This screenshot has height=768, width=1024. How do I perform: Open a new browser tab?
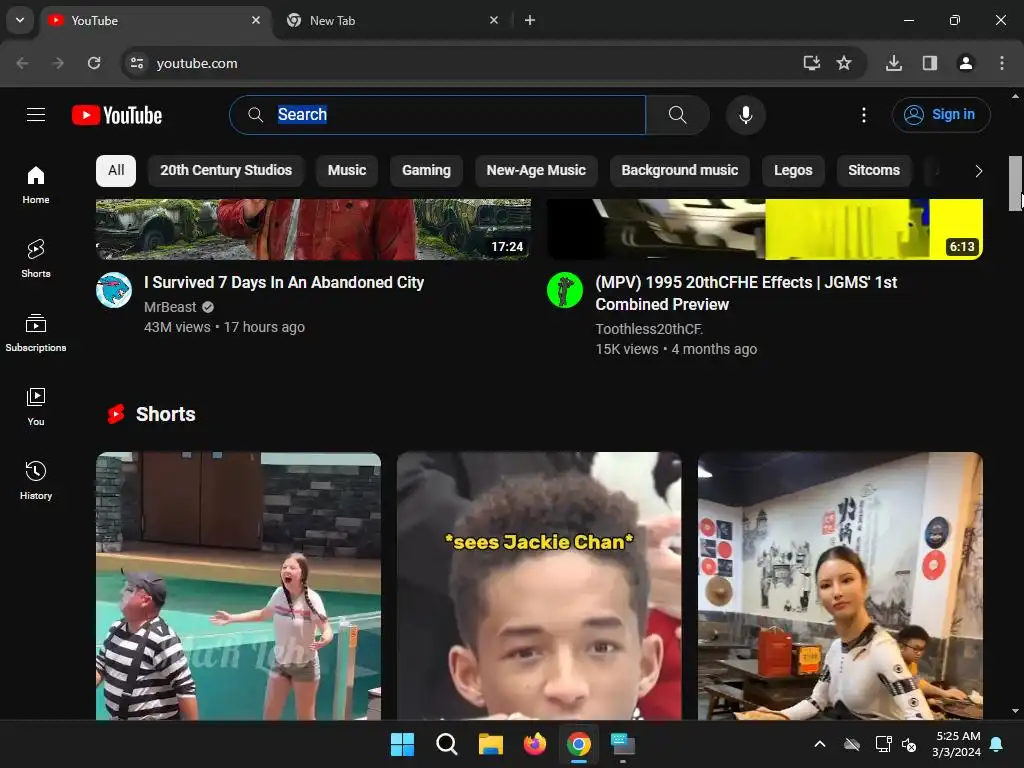click(530, 20)
